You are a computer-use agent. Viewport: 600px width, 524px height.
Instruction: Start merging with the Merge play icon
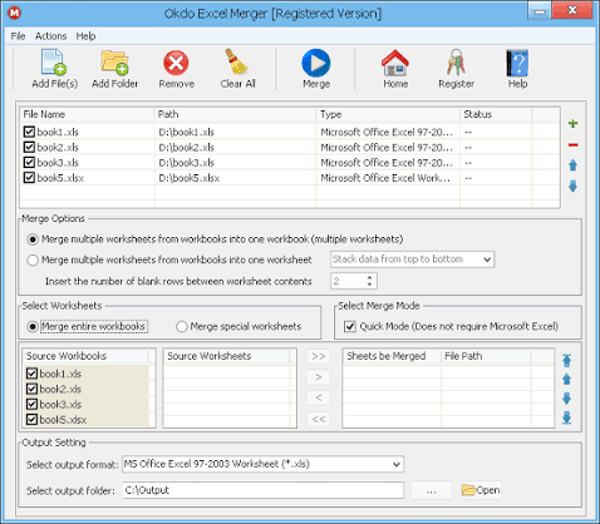click(316, 63)
